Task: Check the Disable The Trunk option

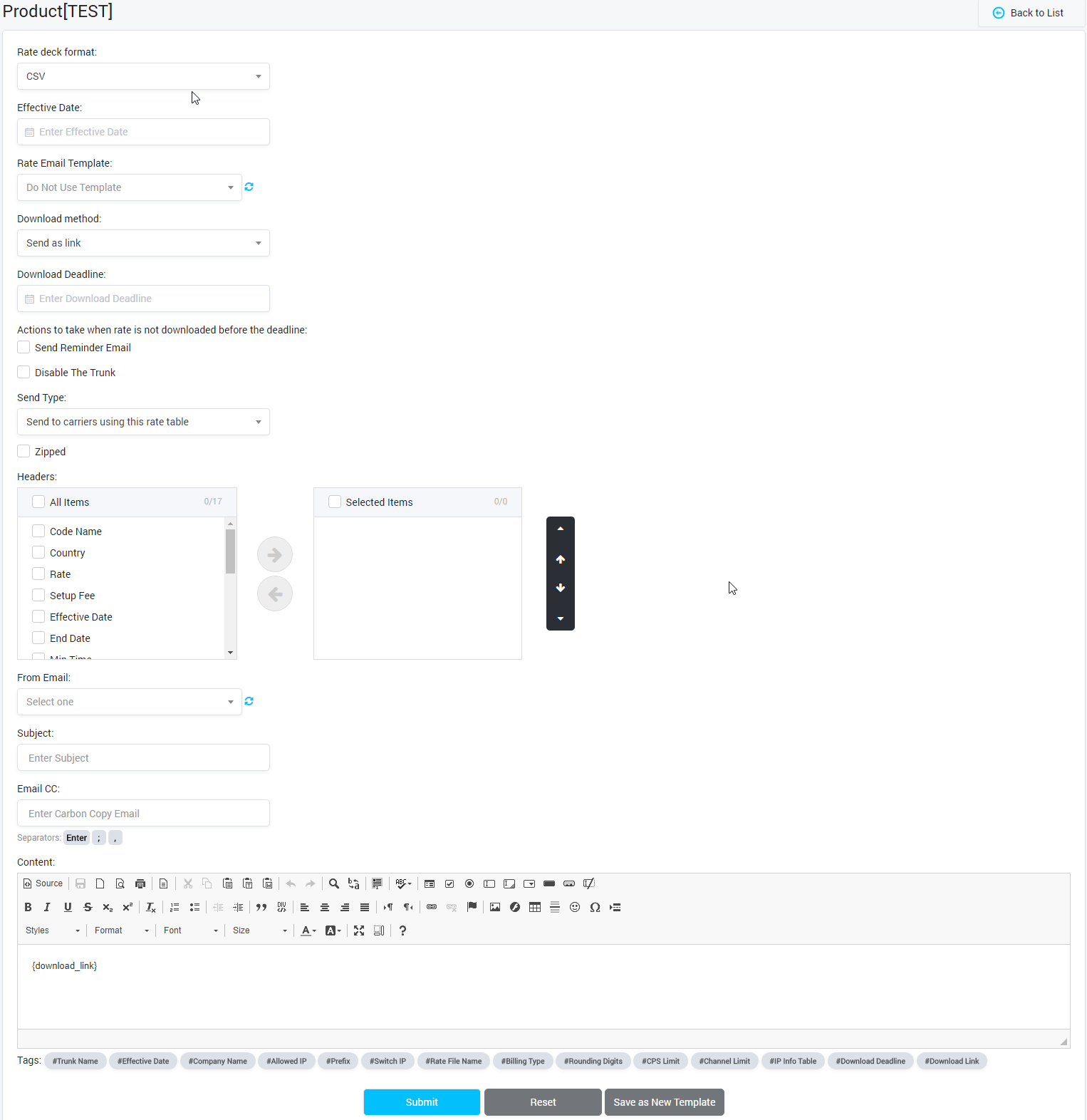Action: (x=24, y=373)
